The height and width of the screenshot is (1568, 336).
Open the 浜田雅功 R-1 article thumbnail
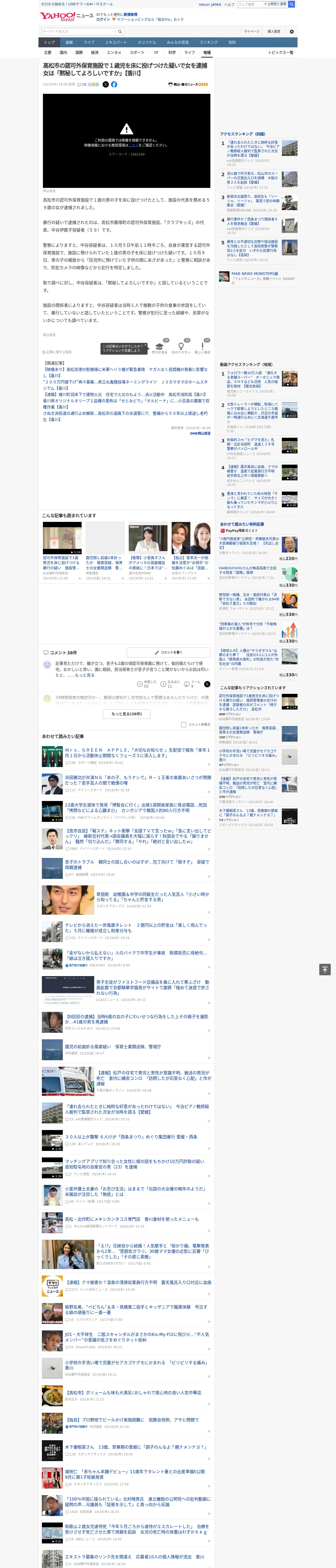[x=52, y=784]
